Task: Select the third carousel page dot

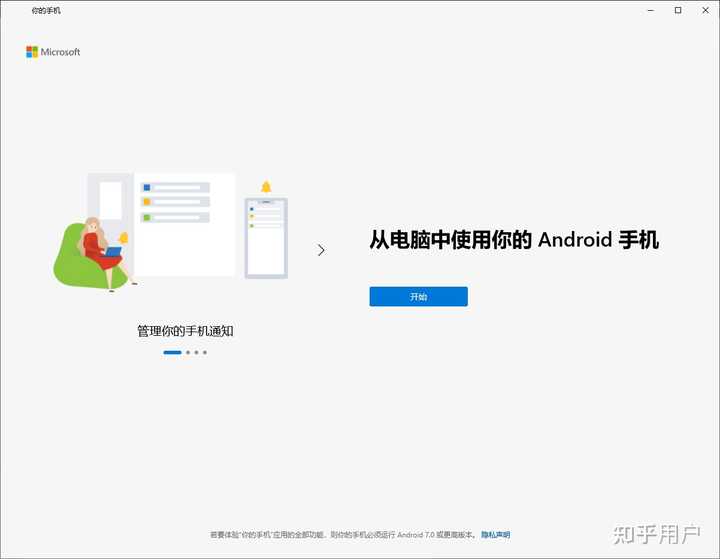Action: (x=197, y=352)
